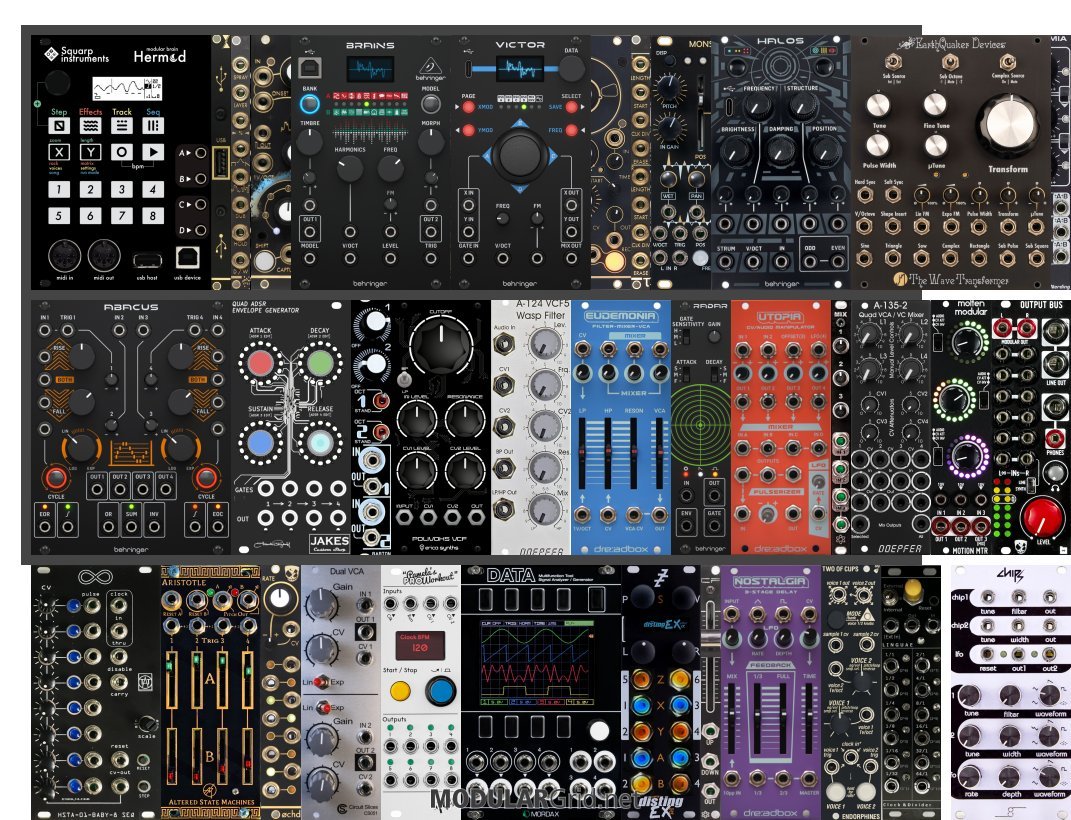
Task: Click the red ATTACK knob on Quad ADSR
Action: pyautogui.click(x=261, y=363)
